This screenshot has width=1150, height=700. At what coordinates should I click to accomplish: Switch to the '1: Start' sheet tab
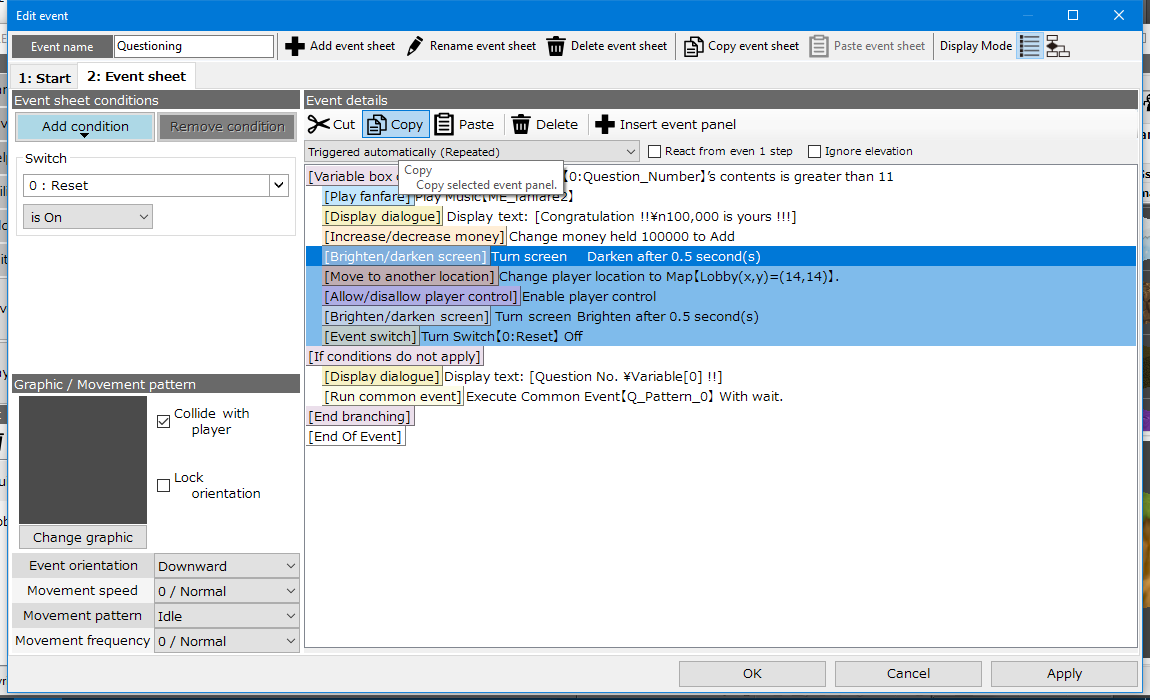point(45,78)
